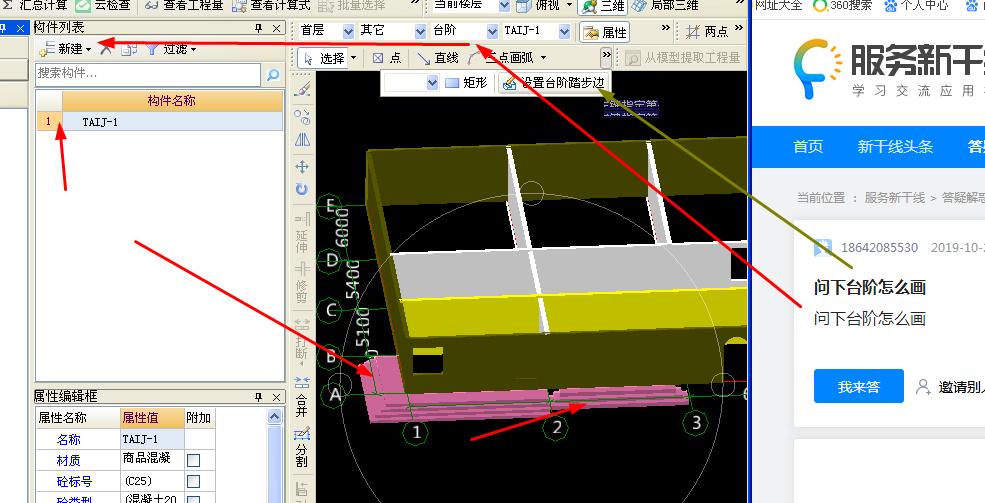Click the brush icon atop vertical toolbar
The height and width of the screenshot is (503, 985).
[x=302, y=88]
